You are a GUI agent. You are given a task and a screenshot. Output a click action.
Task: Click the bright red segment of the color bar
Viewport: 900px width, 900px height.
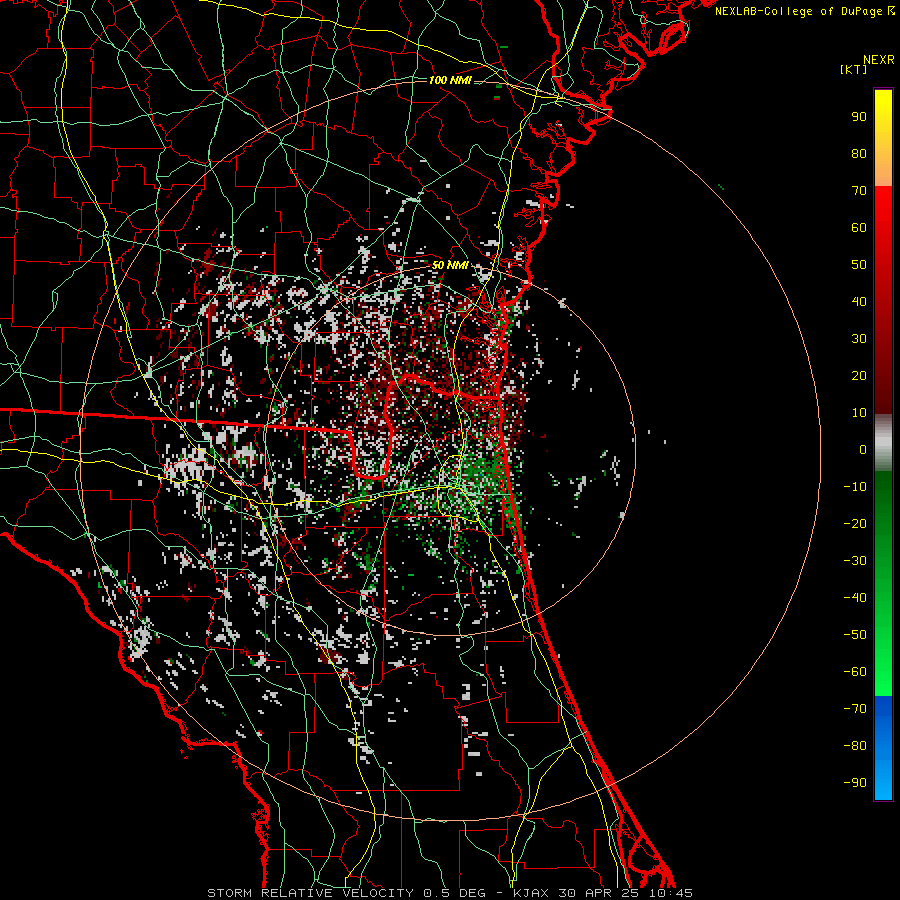point(883,300)
